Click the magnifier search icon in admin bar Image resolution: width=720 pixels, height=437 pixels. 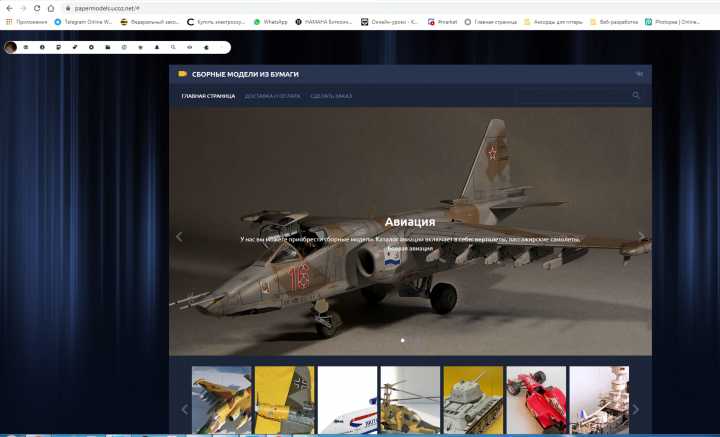click(173, 47)
